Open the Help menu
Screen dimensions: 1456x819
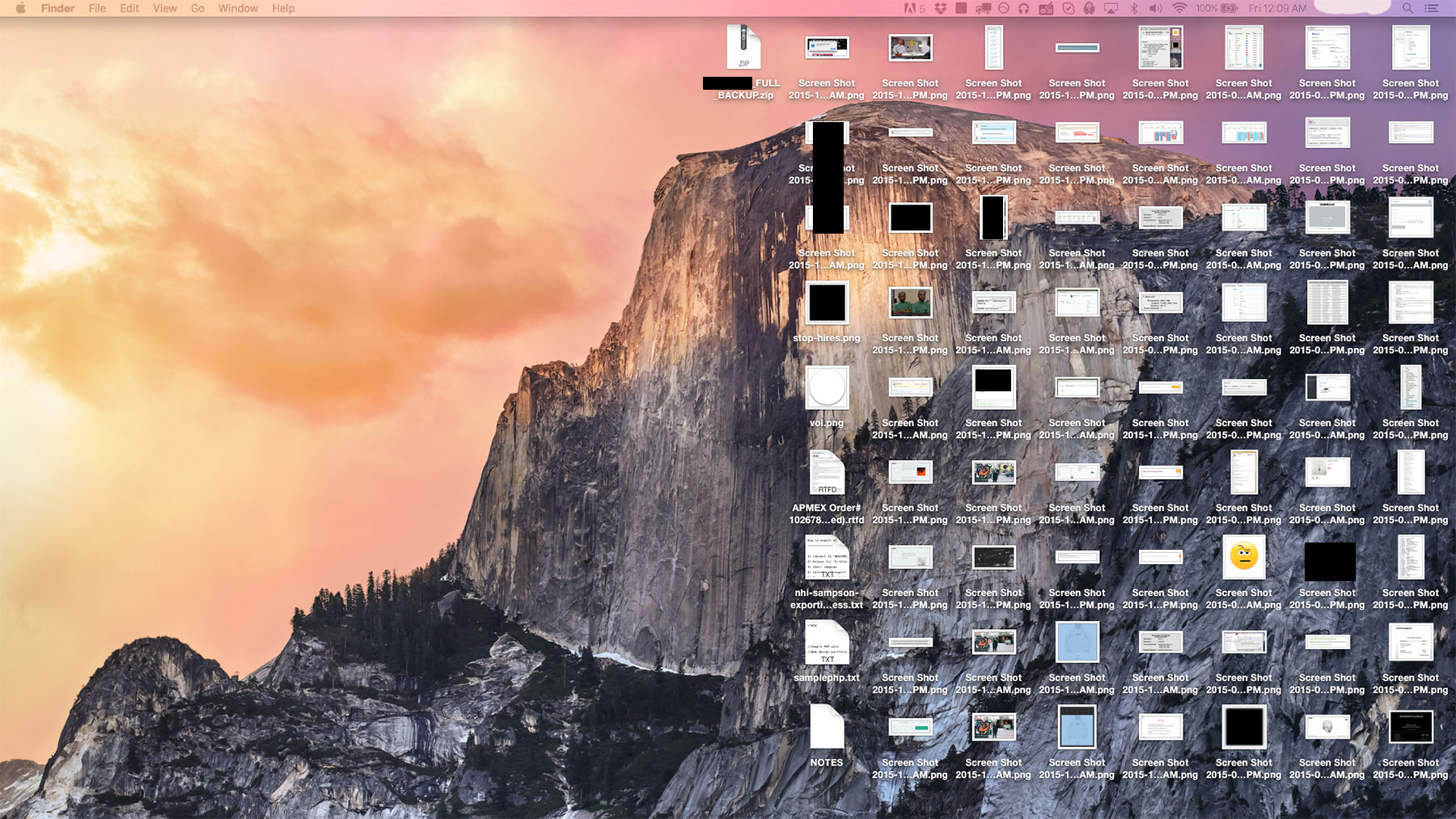pos(283,8)
